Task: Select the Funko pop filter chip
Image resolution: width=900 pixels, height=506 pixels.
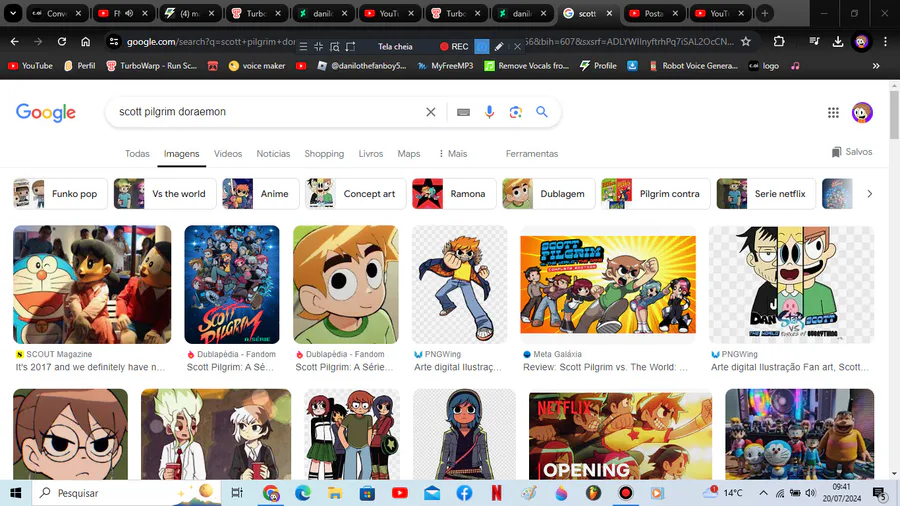Action: pos(60,194)
